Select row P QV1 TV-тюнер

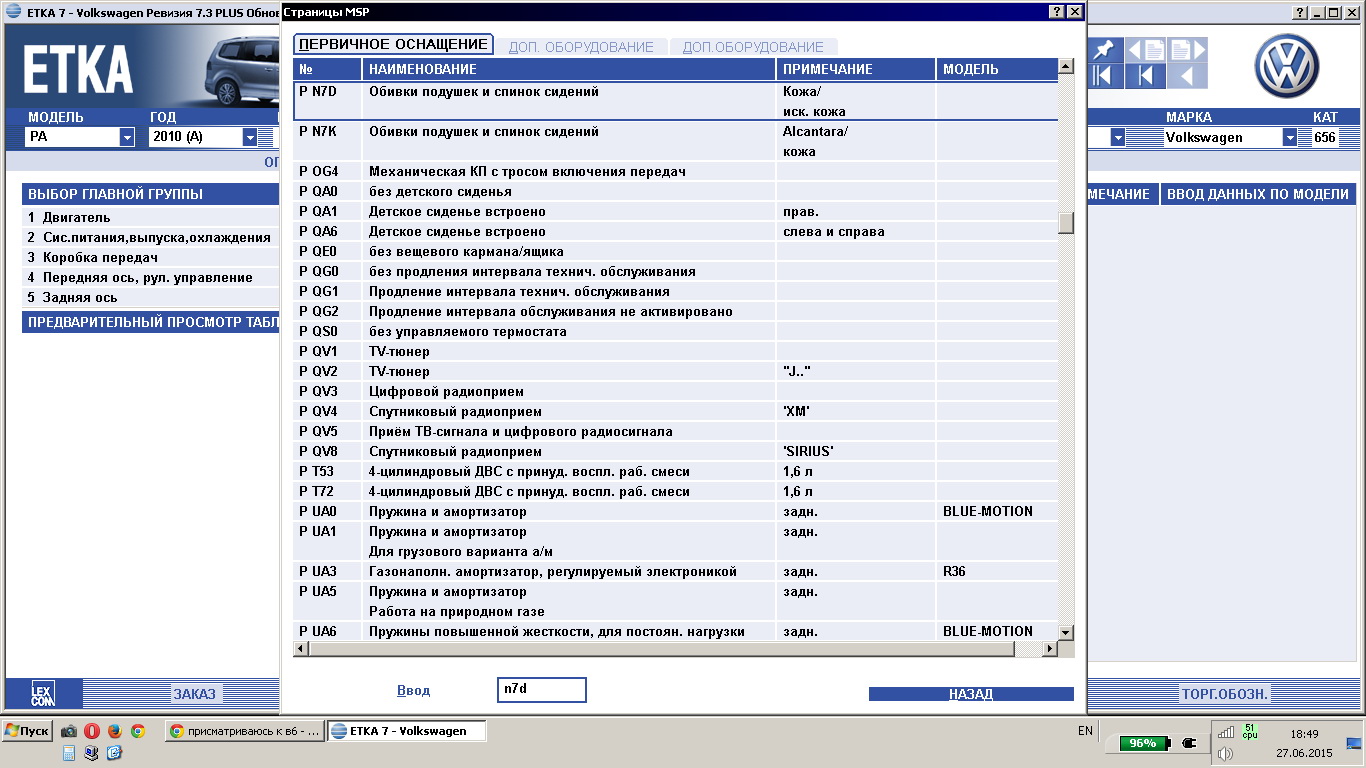(676, 352)
